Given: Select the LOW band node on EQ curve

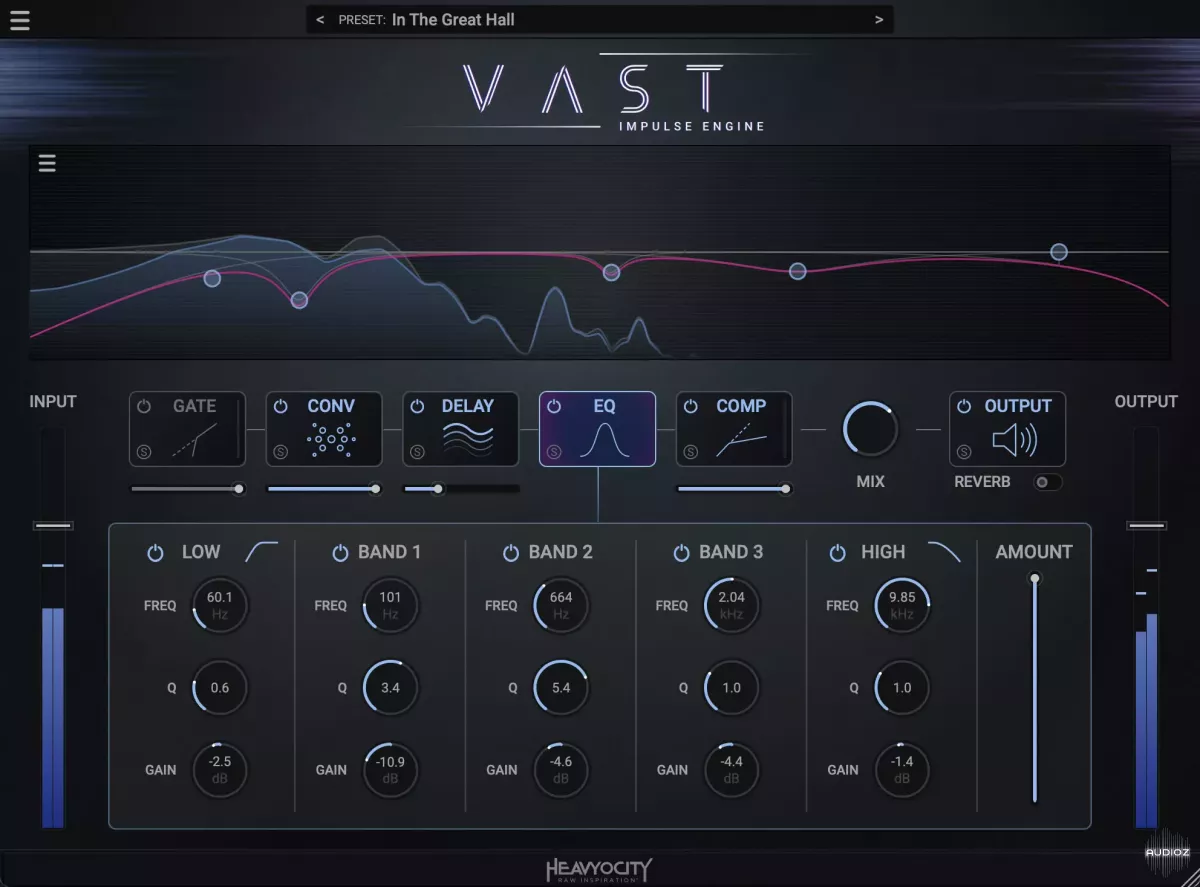Looking at the screenshot, I should point(212,278).
